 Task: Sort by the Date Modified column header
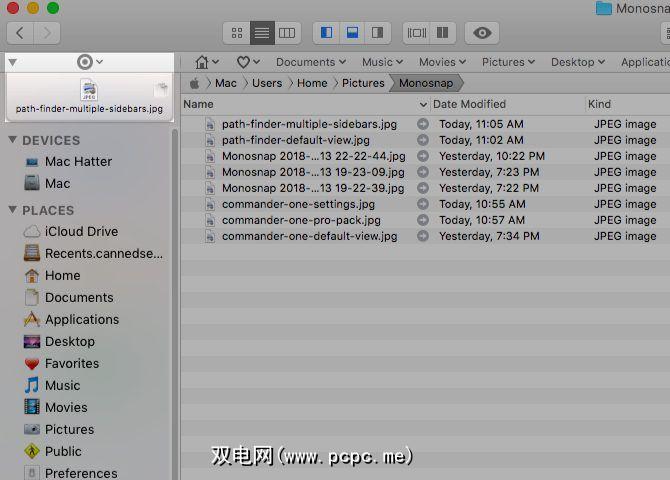click(x=469, y=104)
